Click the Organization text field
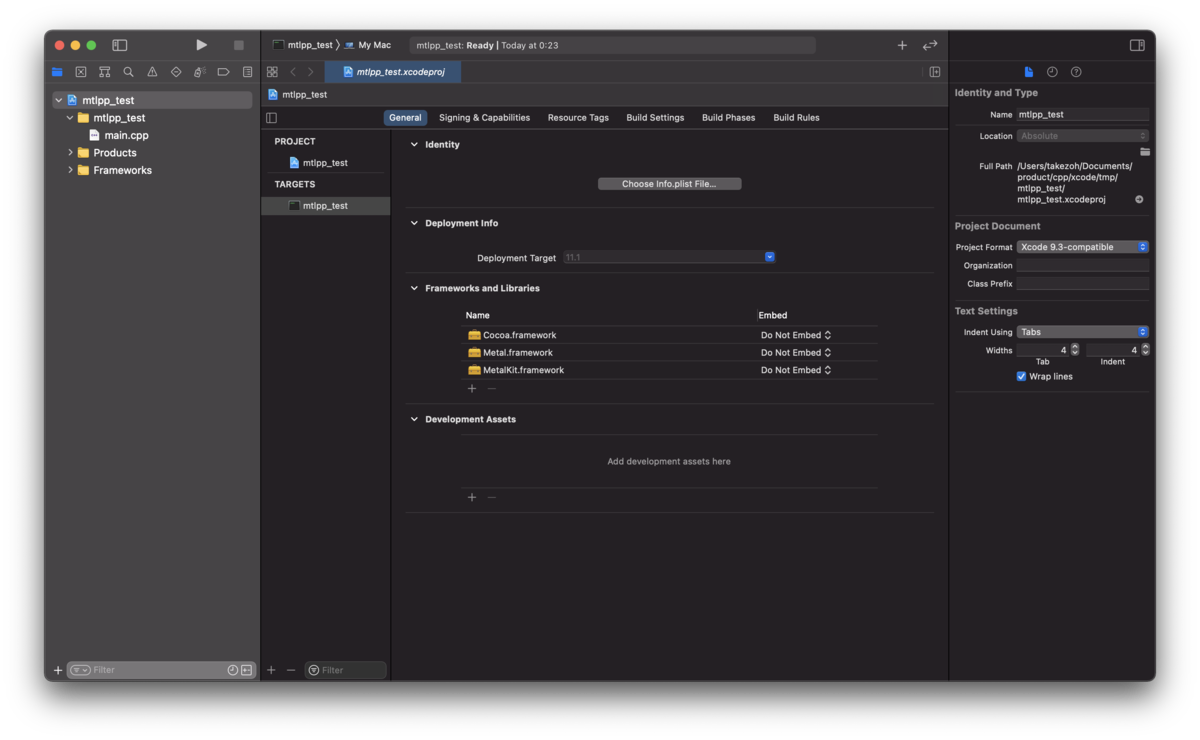This screenshot has height=740, width=1200. click(1082, 266)
